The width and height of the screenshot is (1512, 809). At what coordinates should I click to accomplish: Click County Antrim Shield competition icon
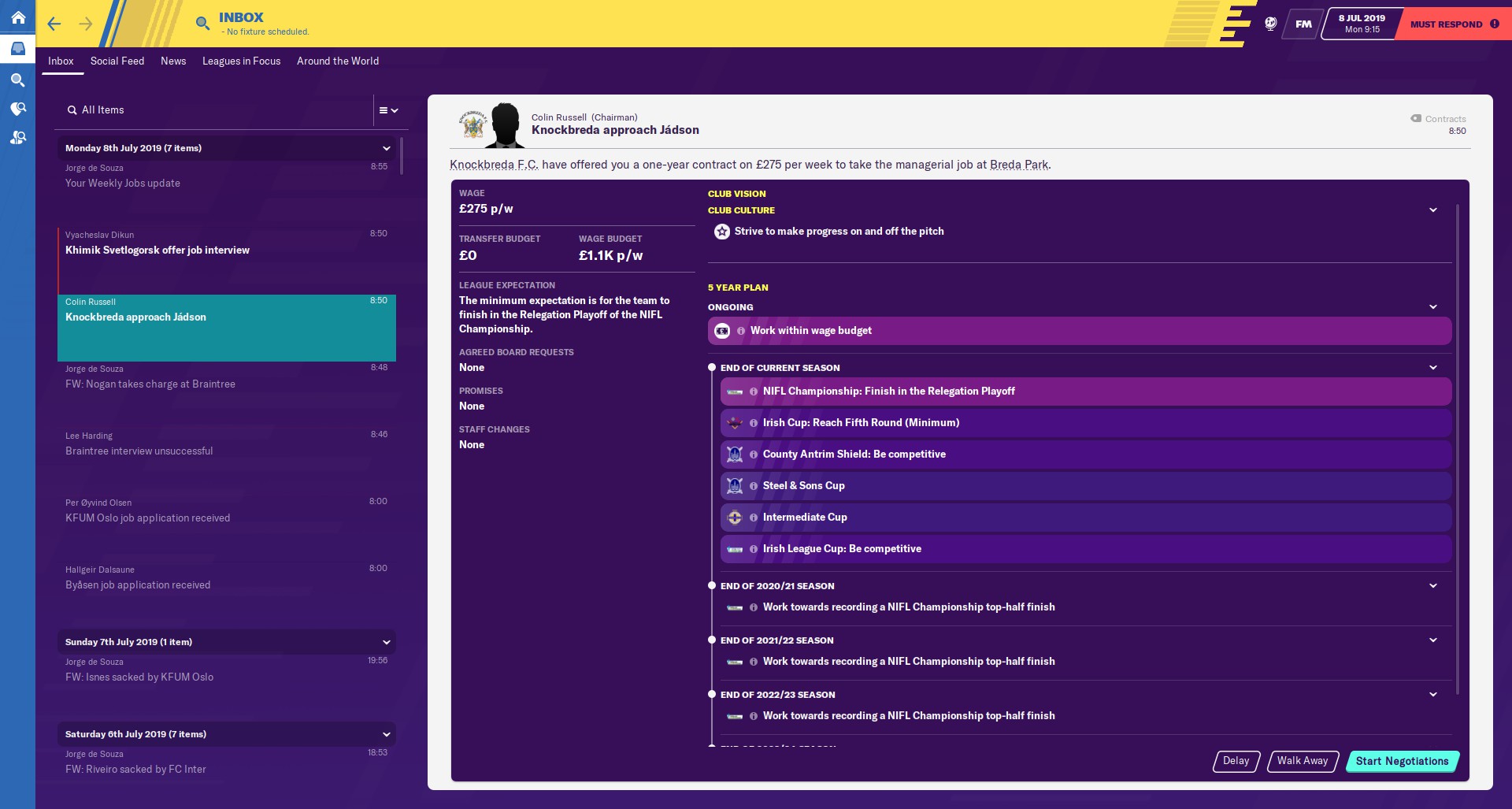[x=735, y=455]
